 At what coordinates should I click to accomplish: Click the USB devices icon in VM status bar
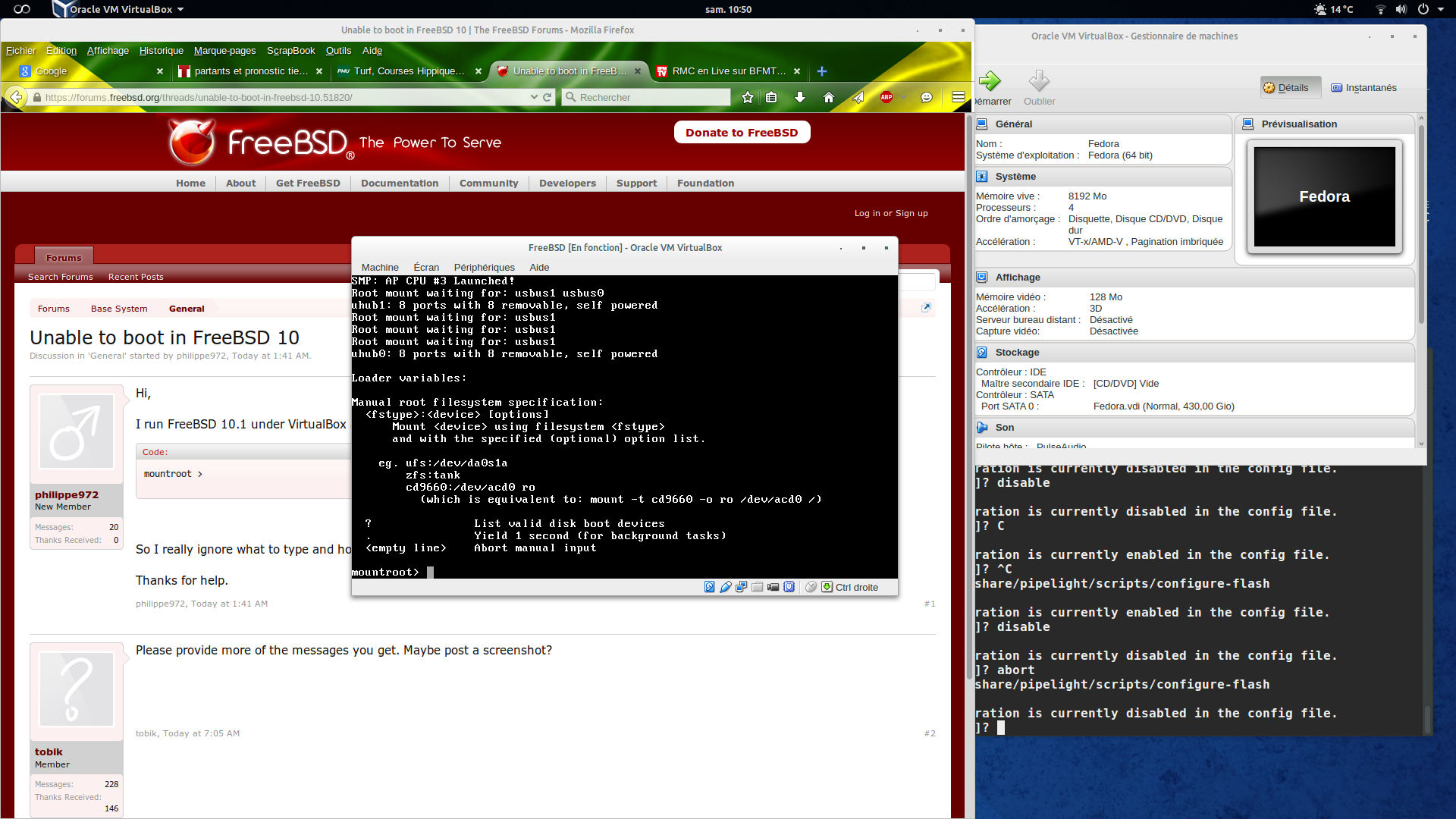tap(725, 587)
